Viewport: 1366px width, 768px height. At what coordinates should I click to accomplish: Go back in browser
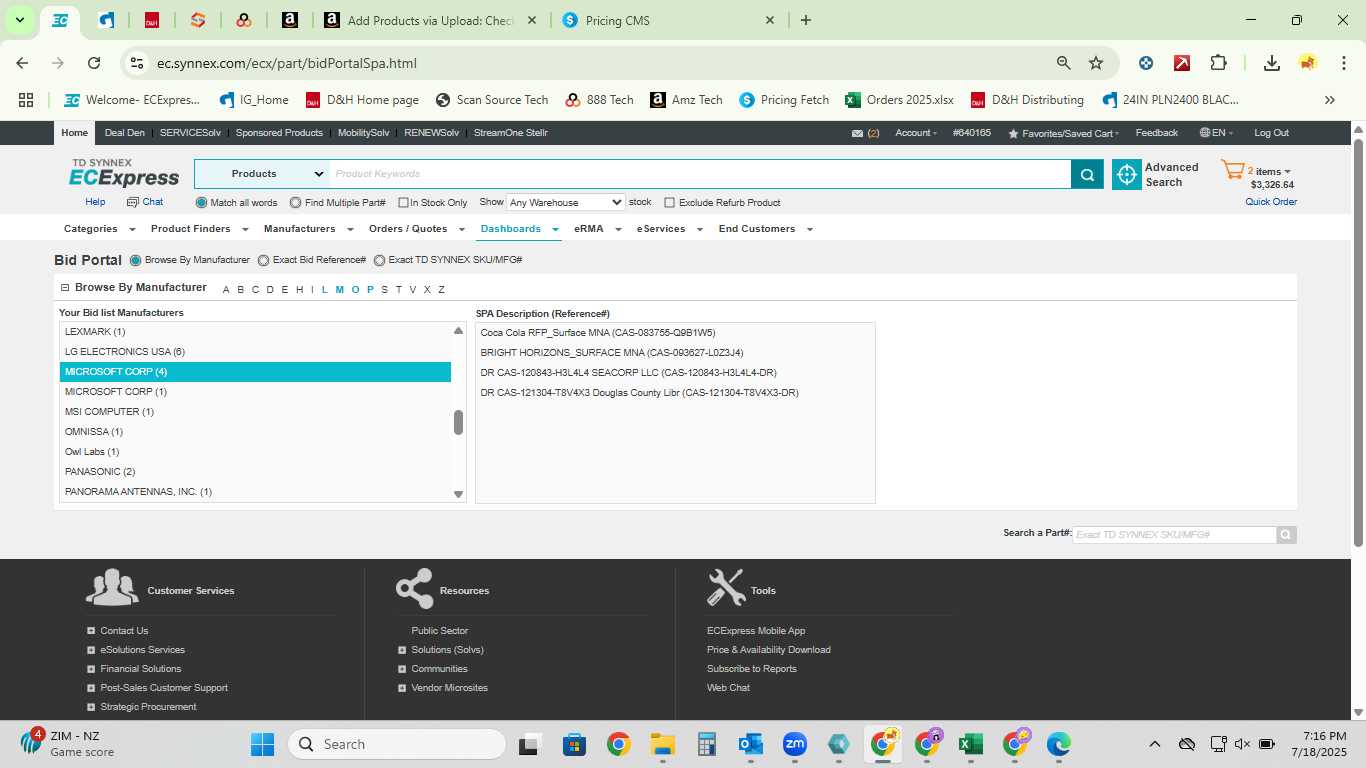click(x=22, y=63)
